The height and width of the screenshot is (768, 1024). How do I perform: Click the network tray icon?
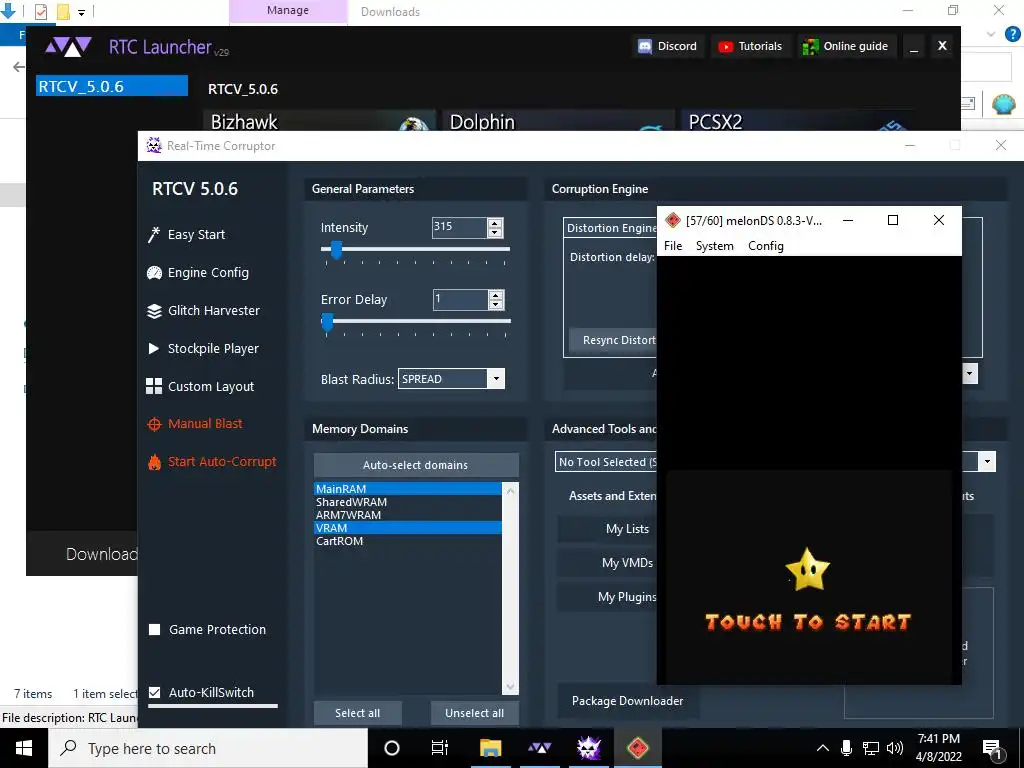(871, 748)
